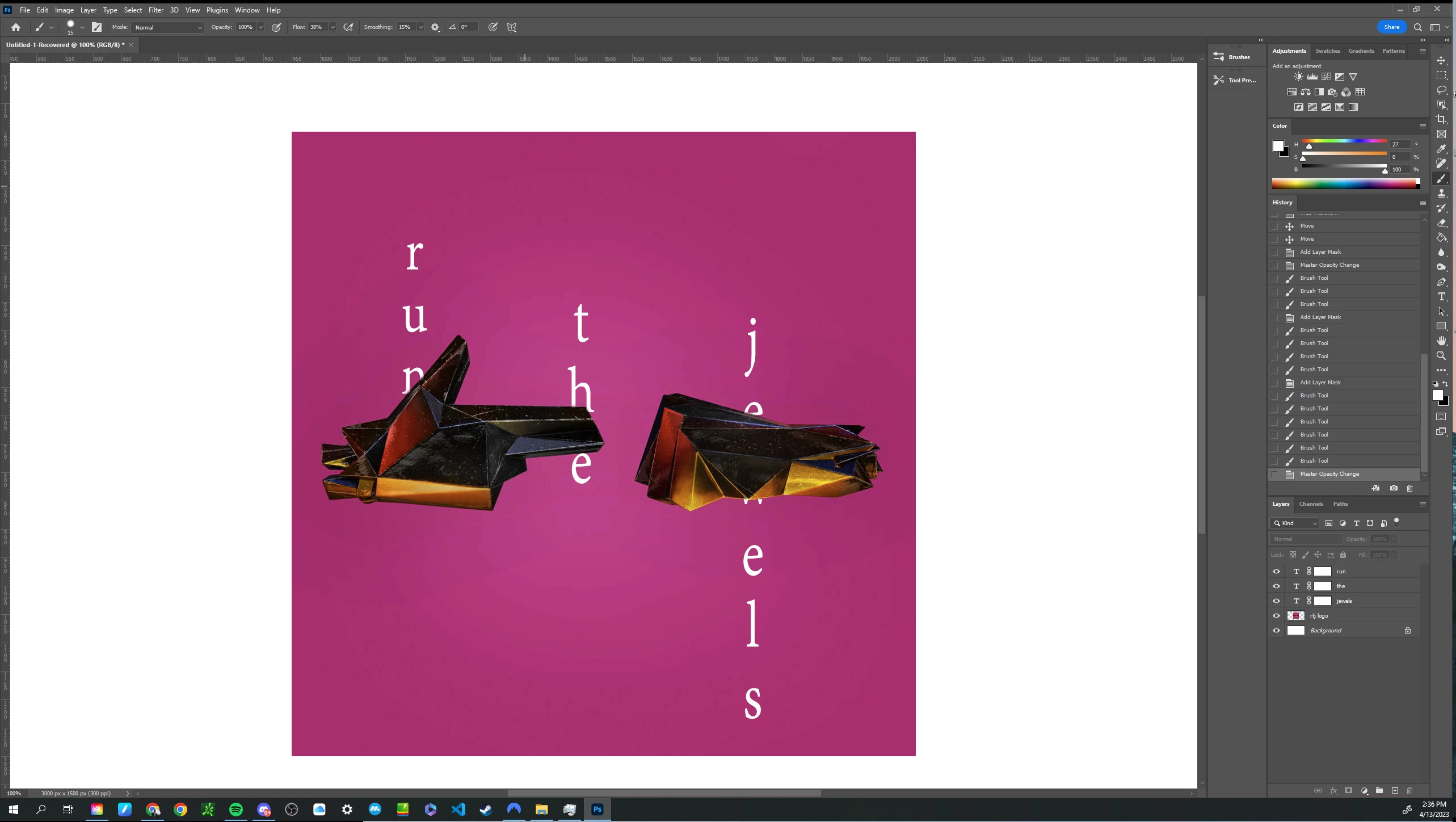Image resolution: width=1456 pixels, height=822 pixels.
Task: Switch to the Channels tab
Action: coord(1311,504)
